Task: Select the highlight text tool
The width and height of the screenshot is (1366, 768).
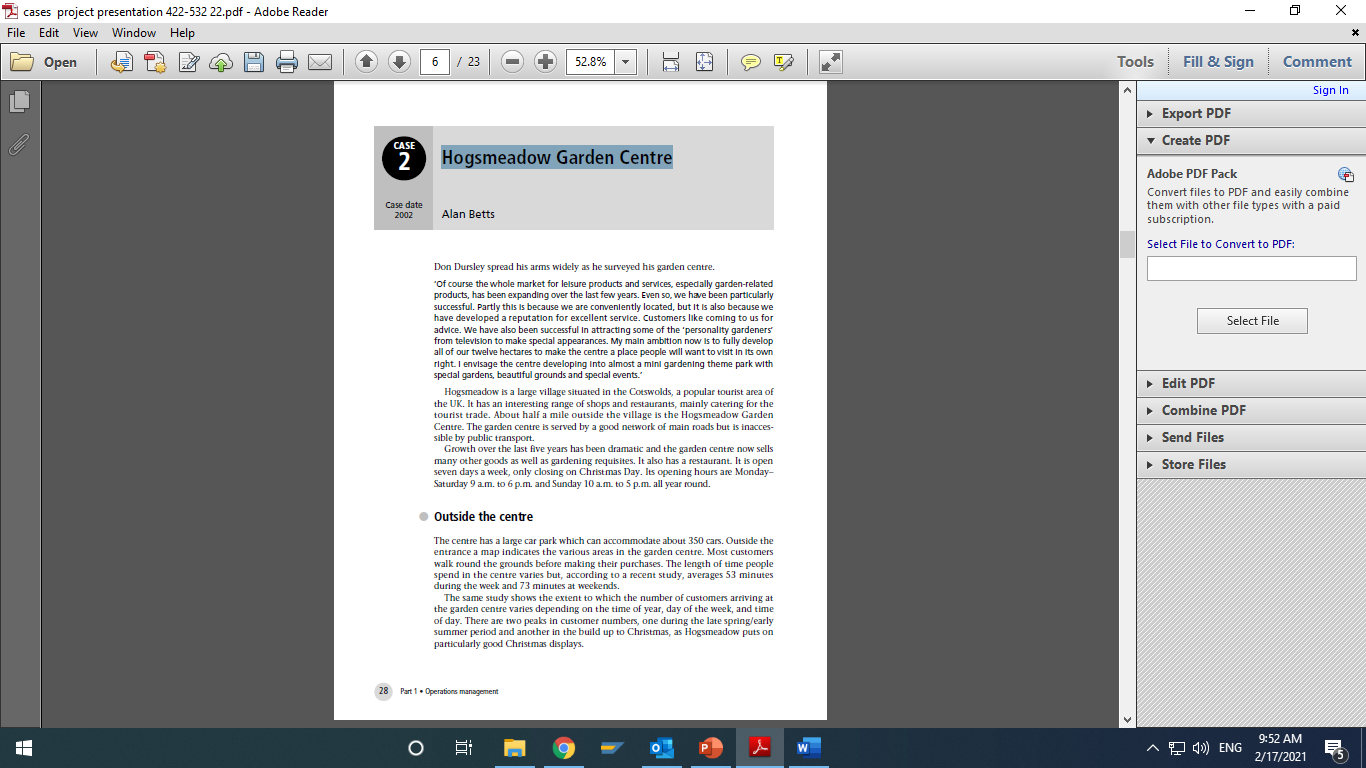Action: pos(783,62)
